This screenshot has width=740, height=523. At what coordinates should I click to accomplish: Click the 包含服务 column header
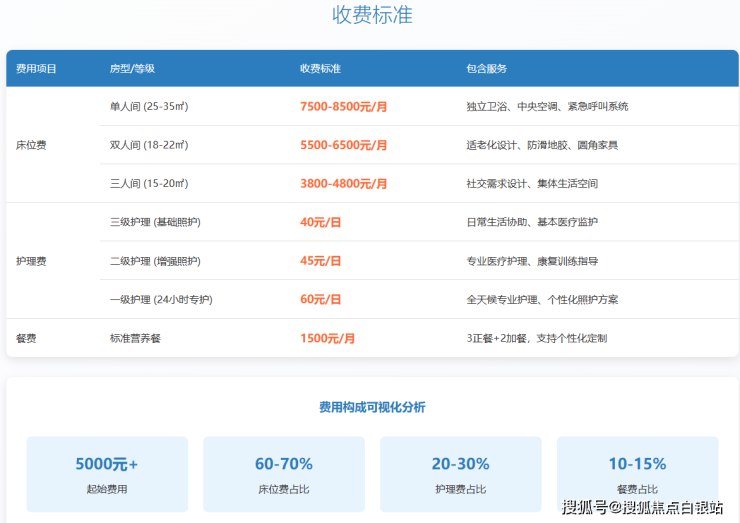(x=486, y=69)
